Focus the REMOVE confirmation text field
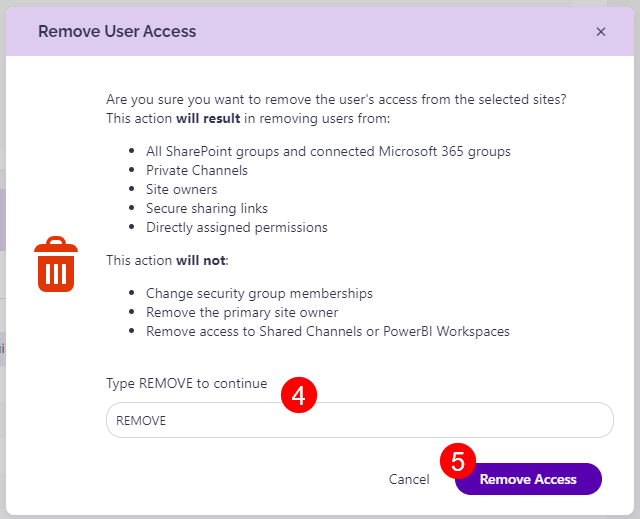640x519 pixels. coord(359,420)
